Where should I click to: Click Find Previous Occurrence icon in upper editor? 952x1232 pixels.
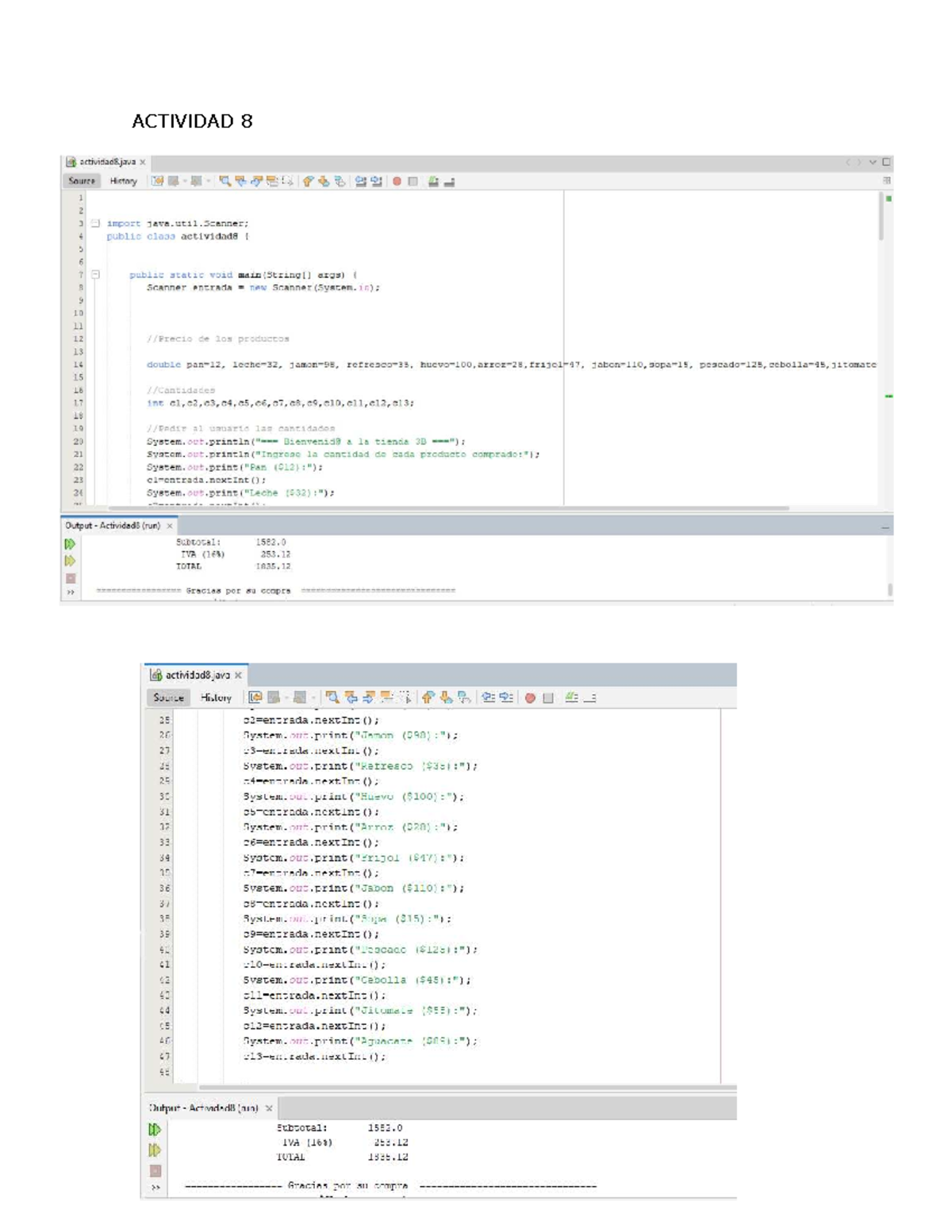coord(241,181)
